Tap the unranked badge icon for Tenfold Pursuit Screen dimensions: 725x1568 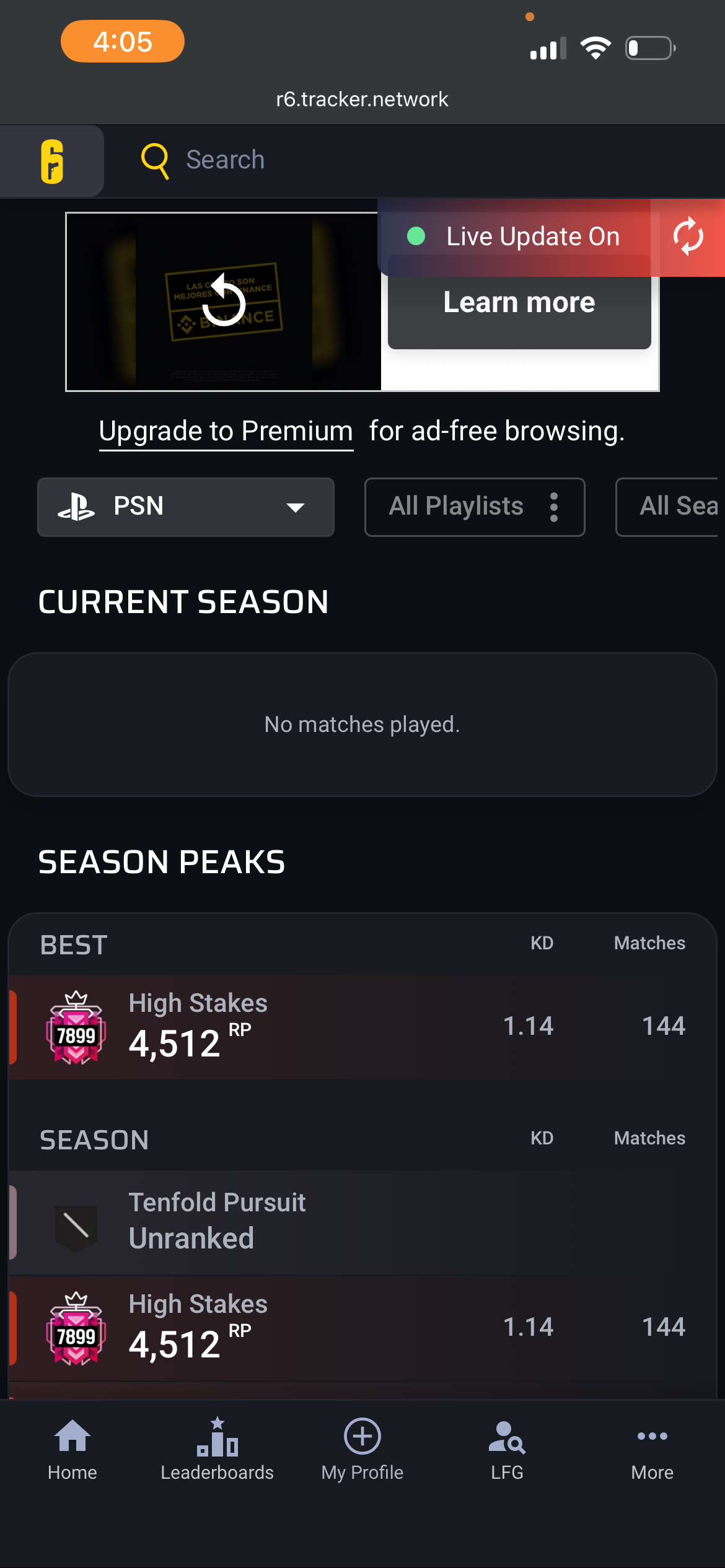coord(76,1225)
